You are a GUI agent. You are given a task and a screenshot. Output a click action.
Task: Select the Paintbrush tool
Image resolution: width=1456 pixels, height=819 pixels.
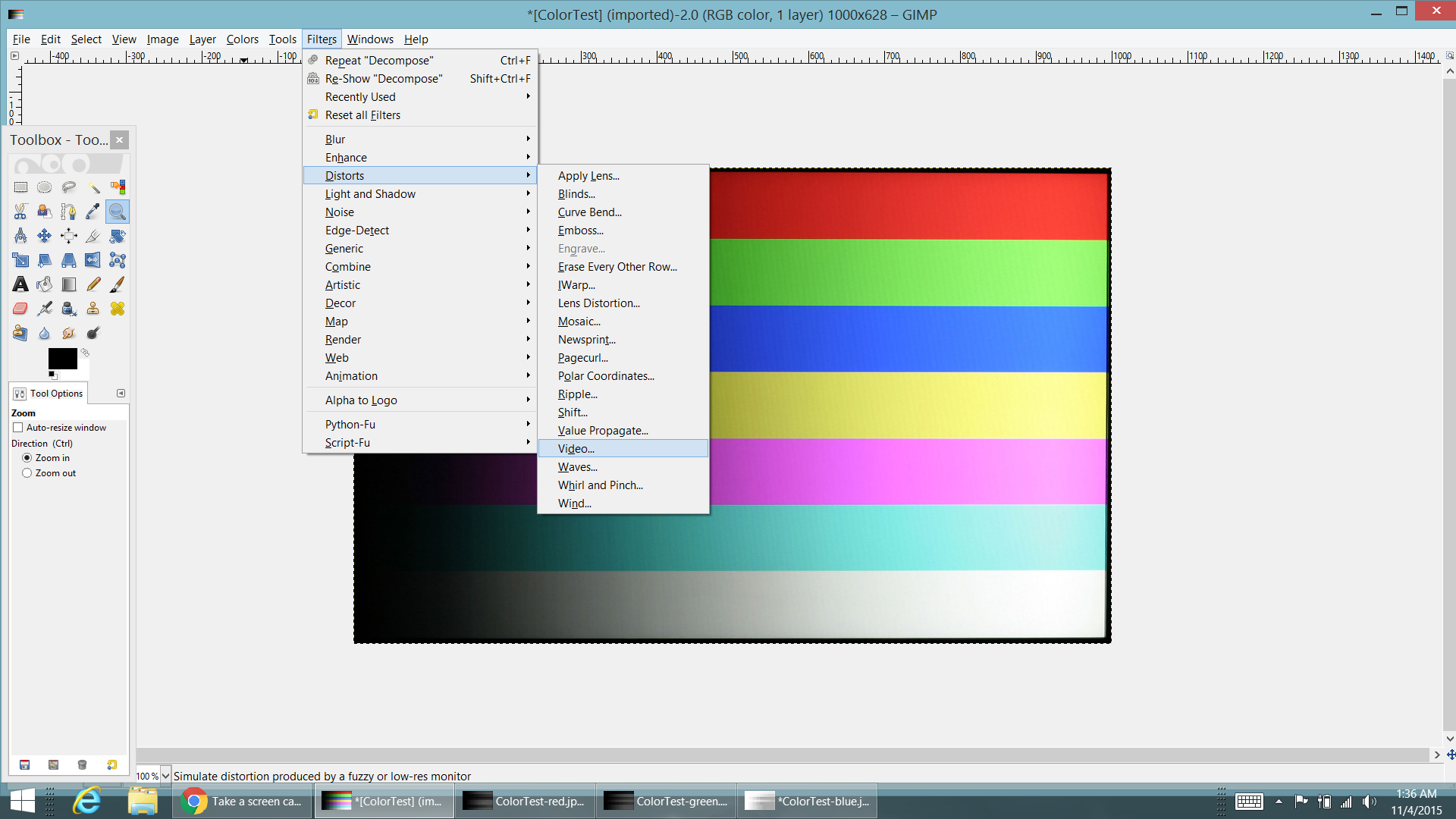click(x=118, y=284)
